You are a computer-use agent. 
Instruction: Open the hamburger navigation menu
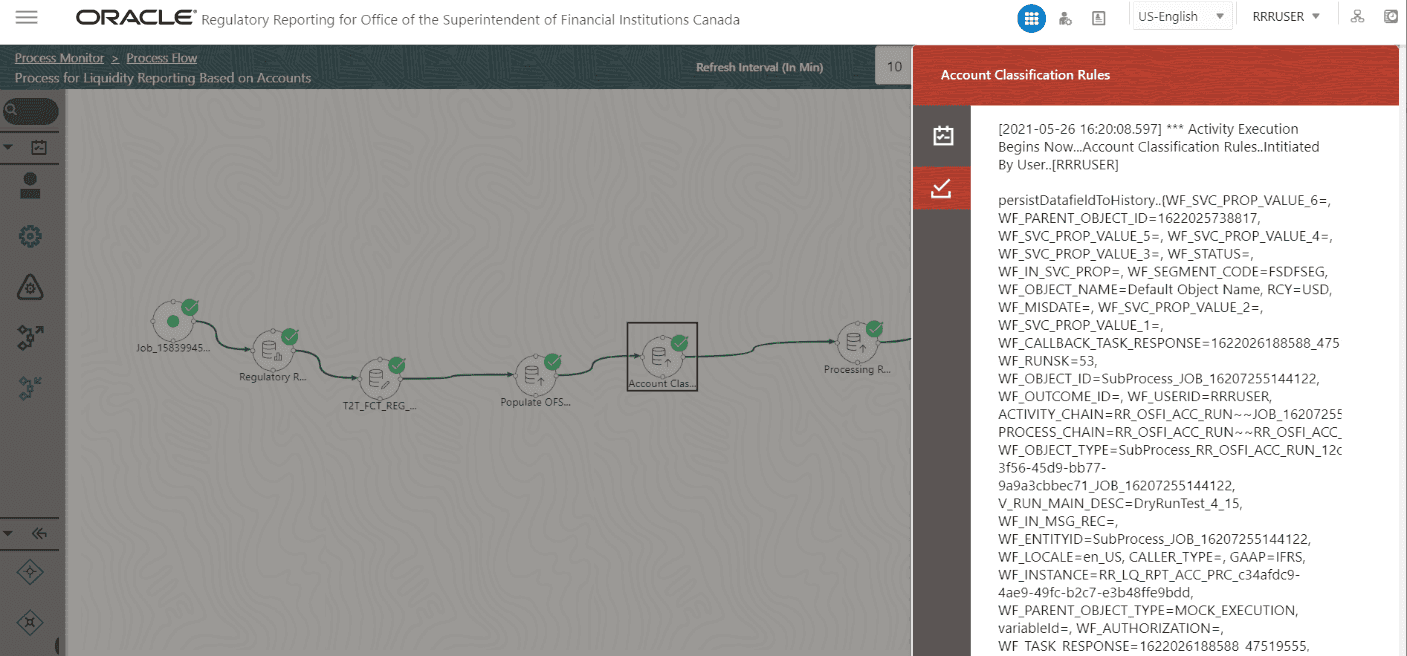click(27, 17)
